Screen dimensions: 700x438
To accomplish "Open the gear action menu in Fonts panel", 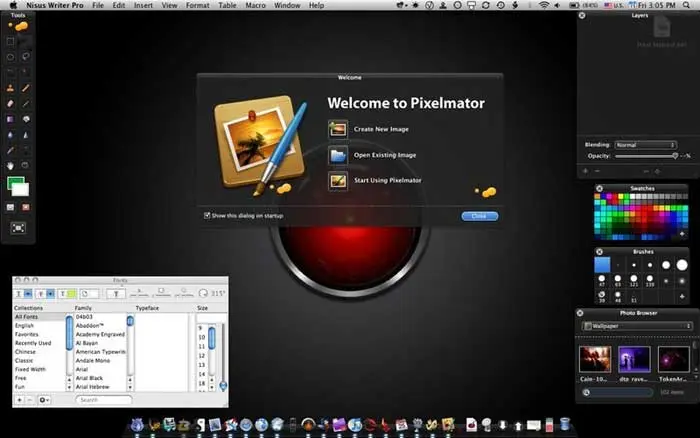I will [44, 400].
